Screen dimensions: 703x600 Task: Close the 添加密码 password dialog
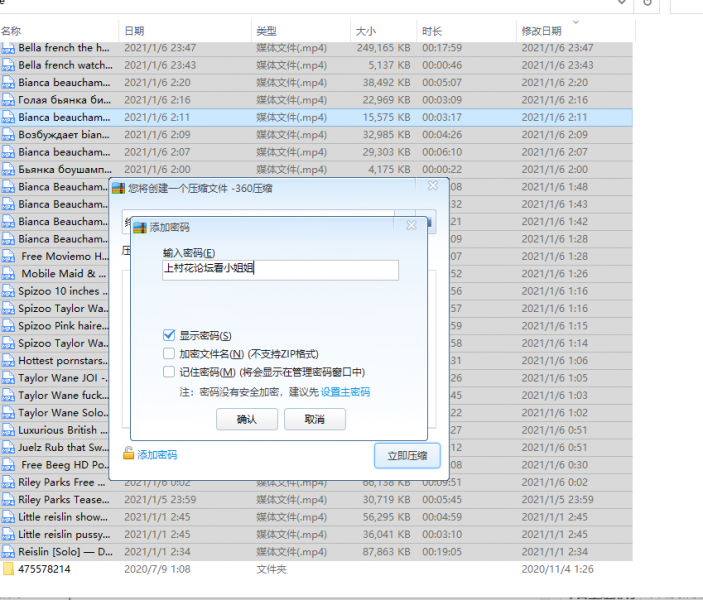pos(411,226)
